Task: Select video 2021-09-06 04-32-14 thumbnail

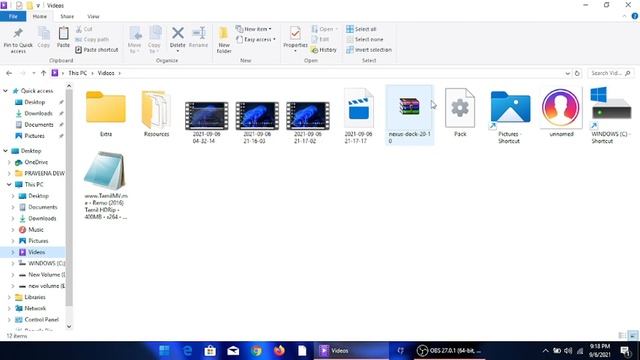Action: click(207, 116)
